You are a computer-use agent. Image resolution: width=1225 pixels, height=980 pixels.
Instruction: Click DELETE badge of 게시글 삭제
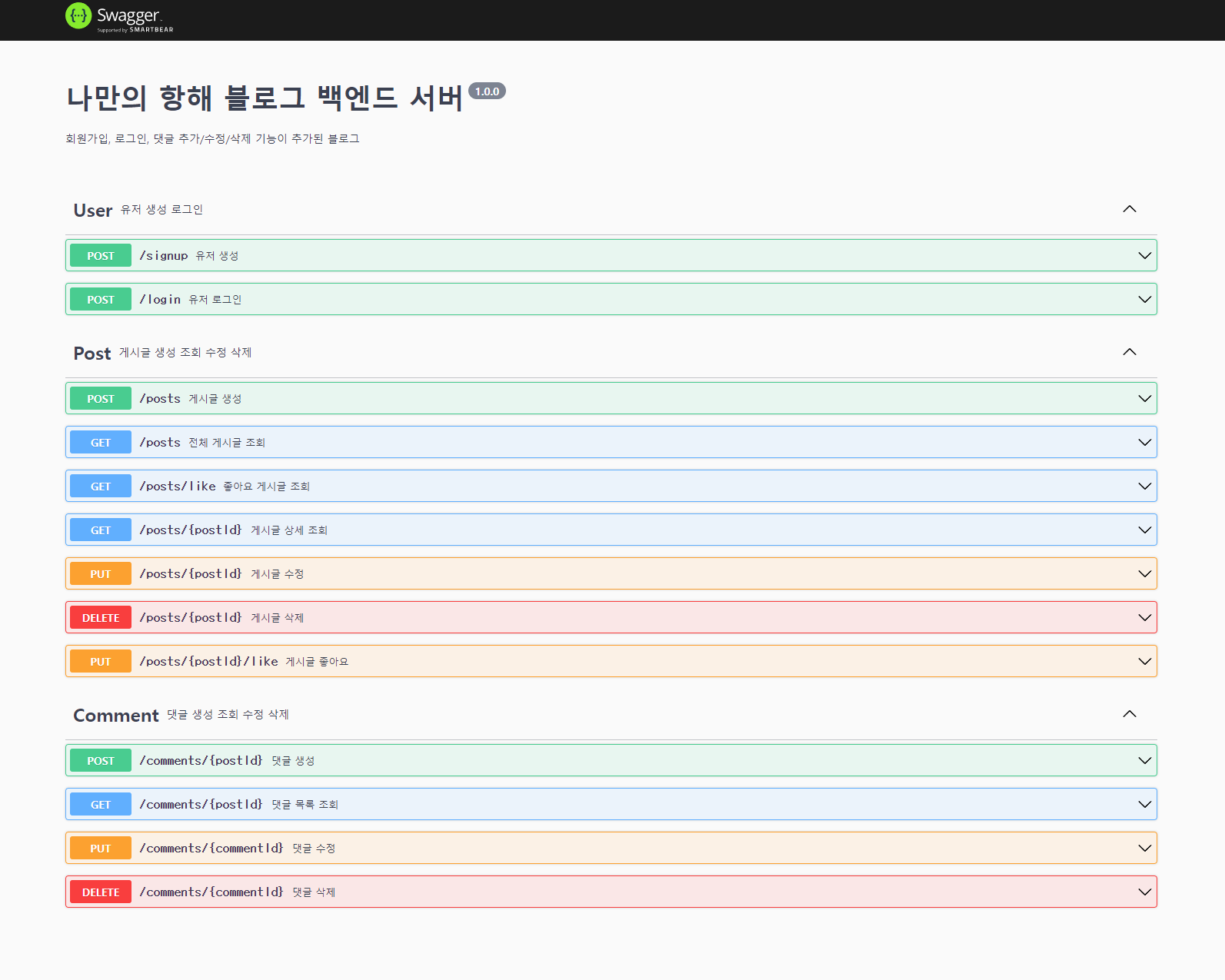tap(101, 617)
